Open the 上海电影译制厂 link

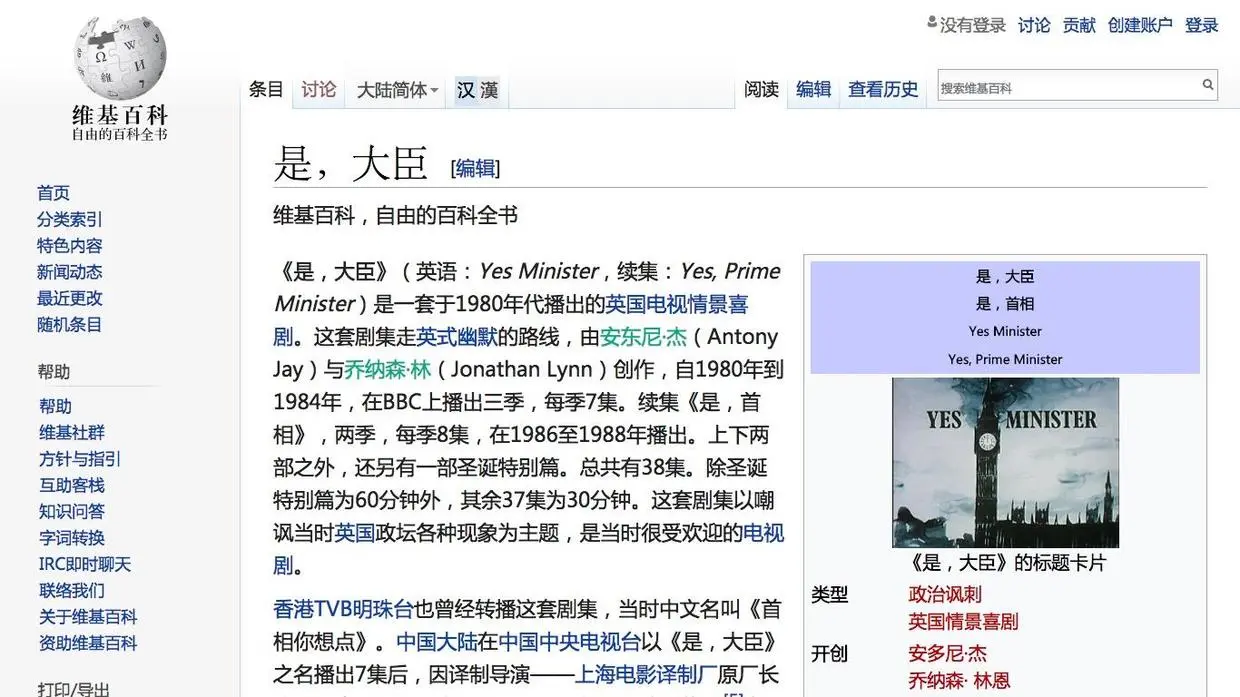coord(646,674)
